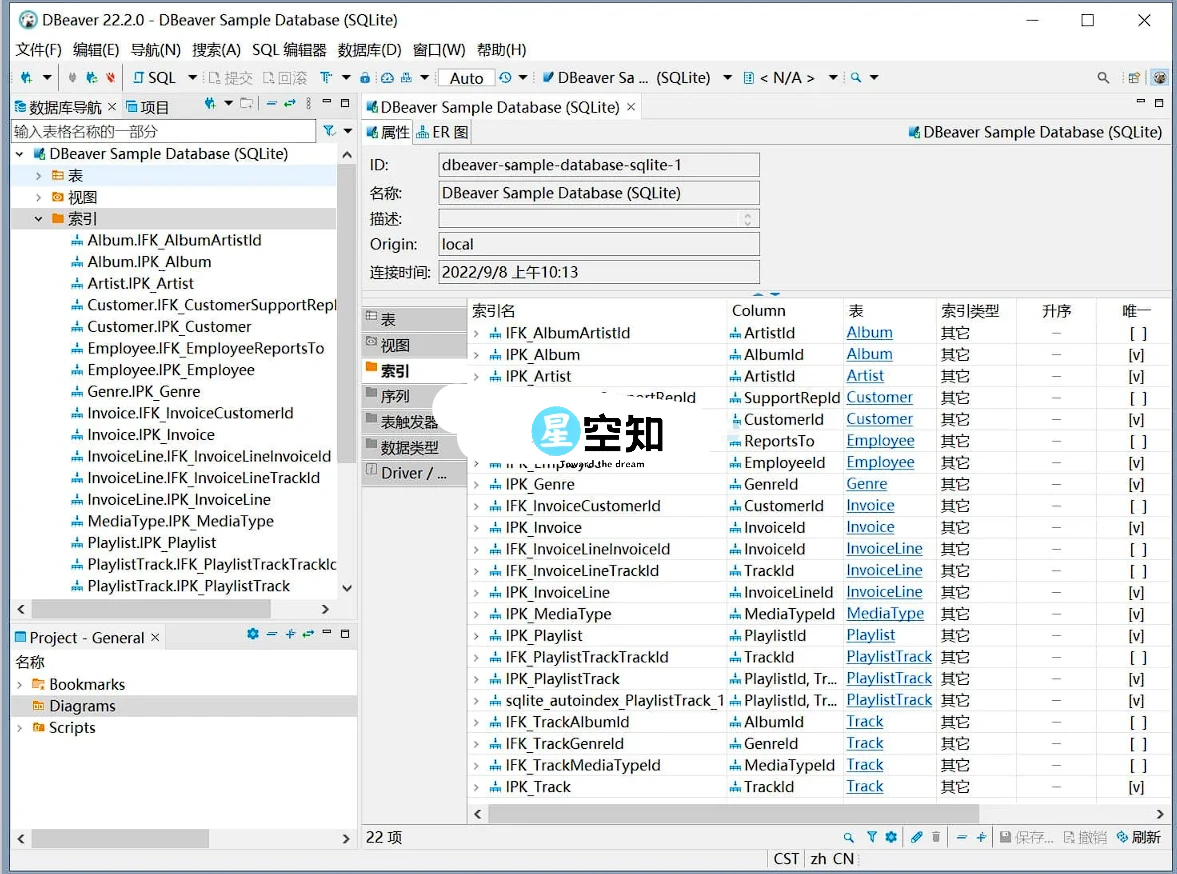Open grid search with the magnifier in bottom toolbar
The height and width of the screenshot is (874, 1177).
coord(848,837)
